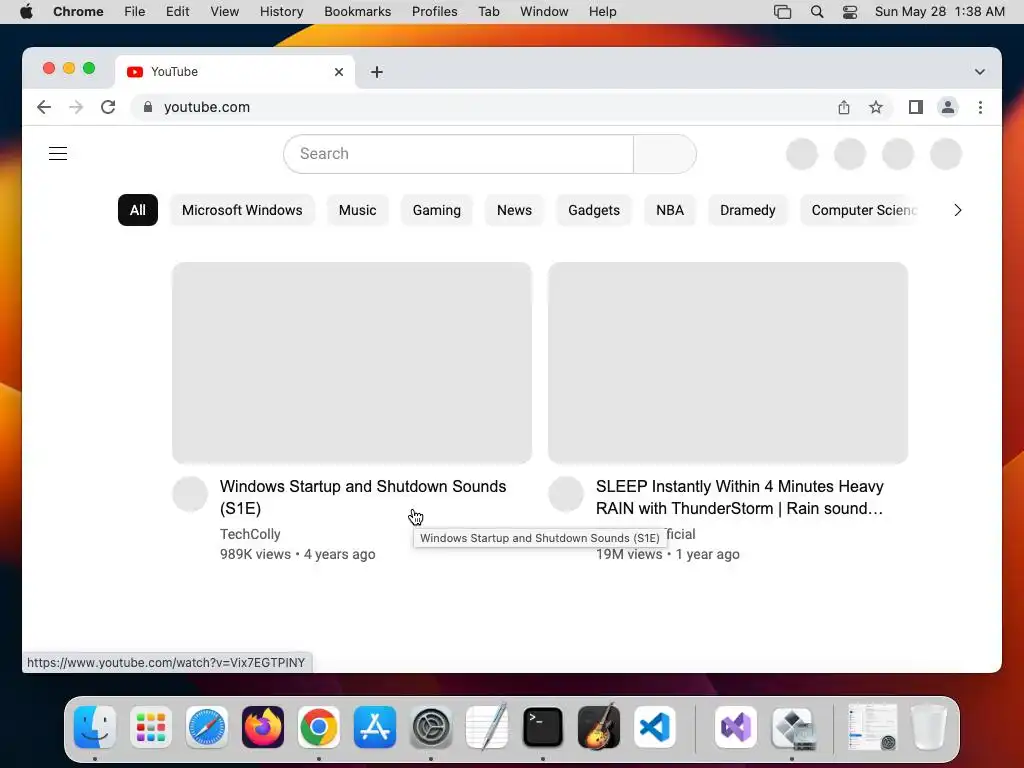
Task: Close the YouTube tab
Action: (339, 72)
